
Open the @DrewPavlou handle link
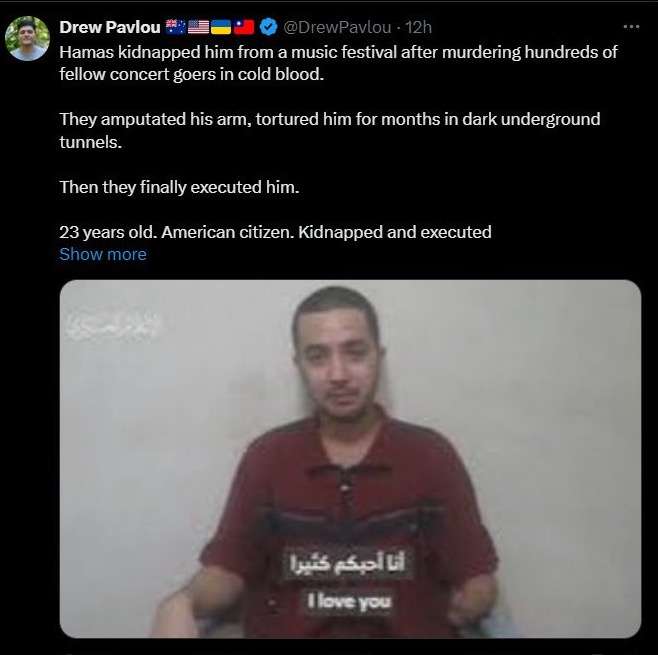point(337,27)
